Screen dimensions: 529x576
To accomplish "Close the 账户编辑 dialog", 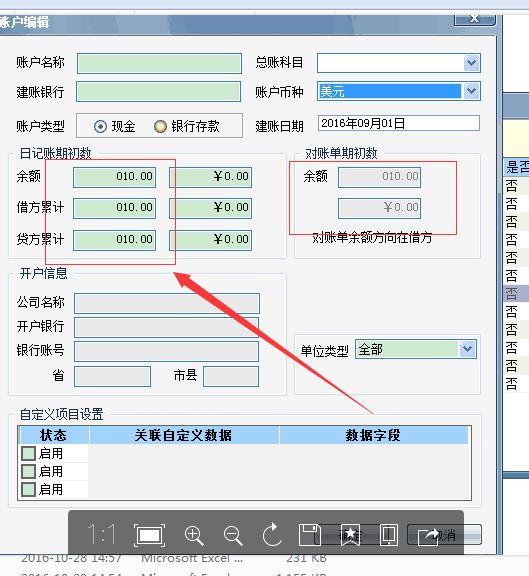I will coord(475,19).
